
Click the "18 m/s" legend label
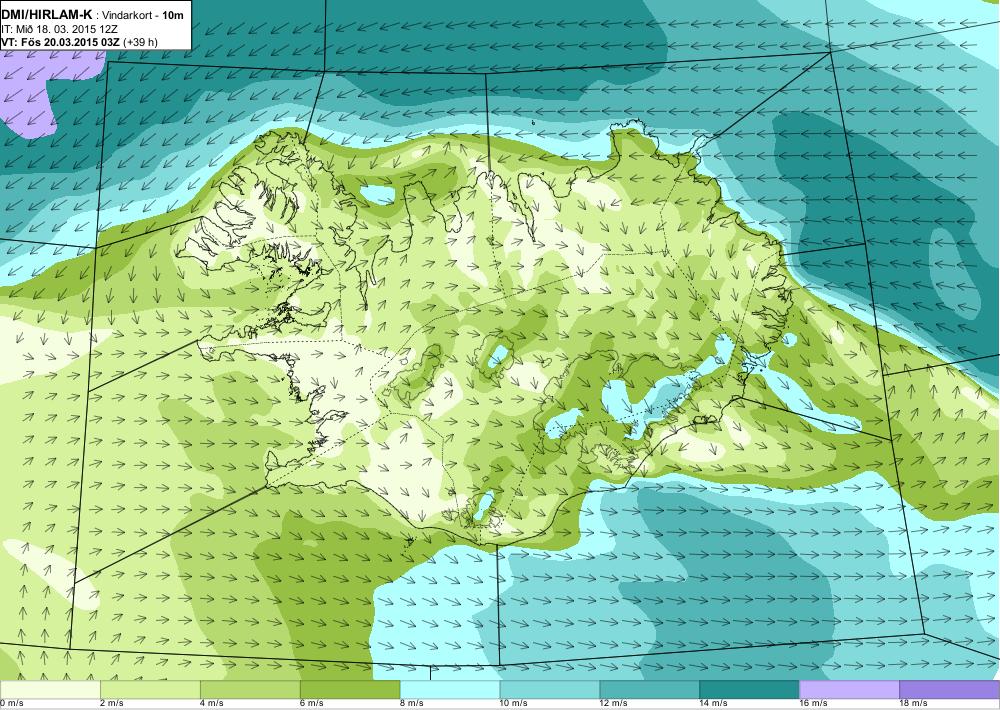click(x=913, y=704)
